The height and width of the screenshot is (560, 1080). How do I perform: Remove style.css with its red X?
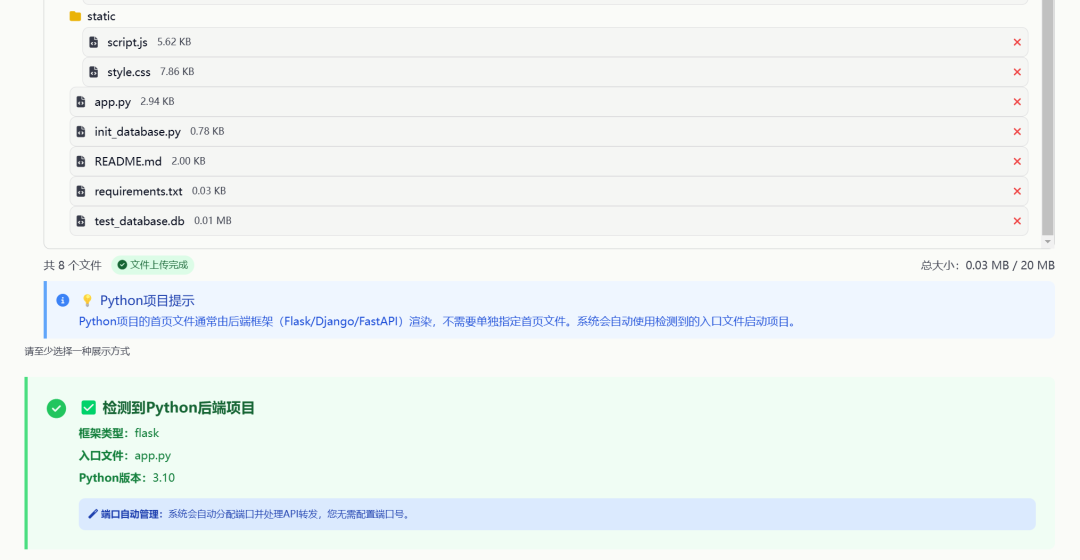pyautogui.click(x=1017, y=72)
